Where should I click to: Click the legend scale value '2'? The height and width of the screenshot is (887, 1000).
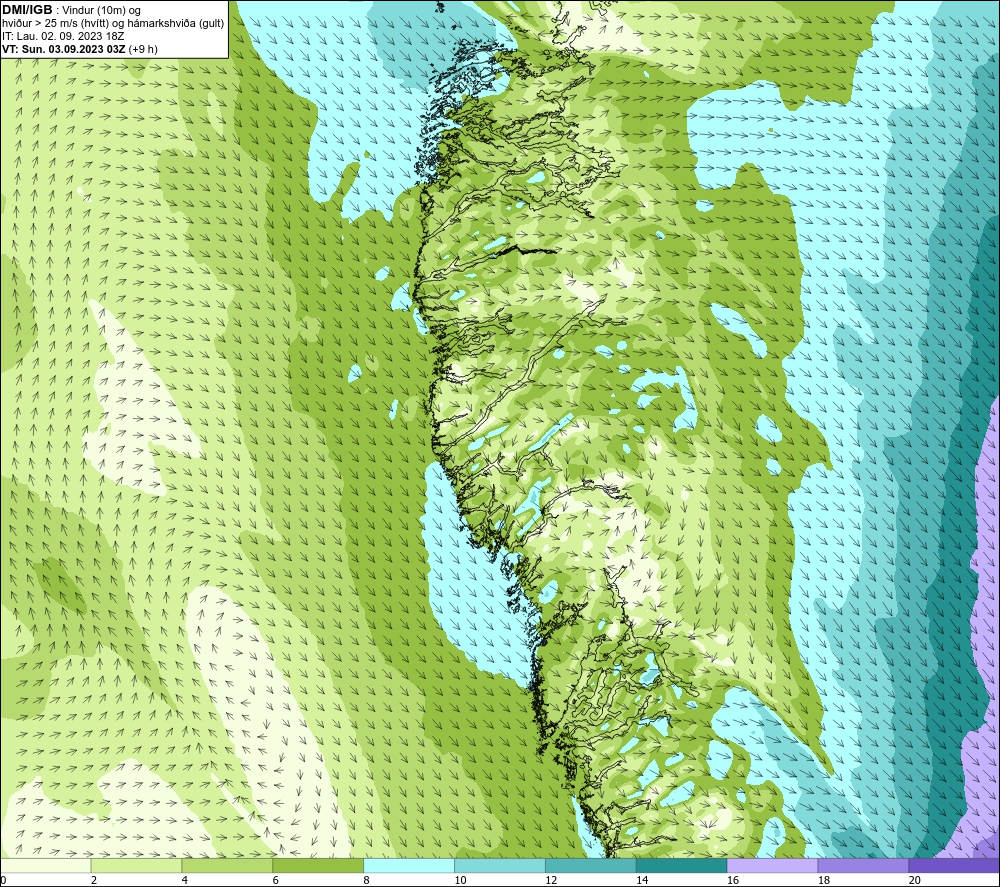click(x=94, y=881)
